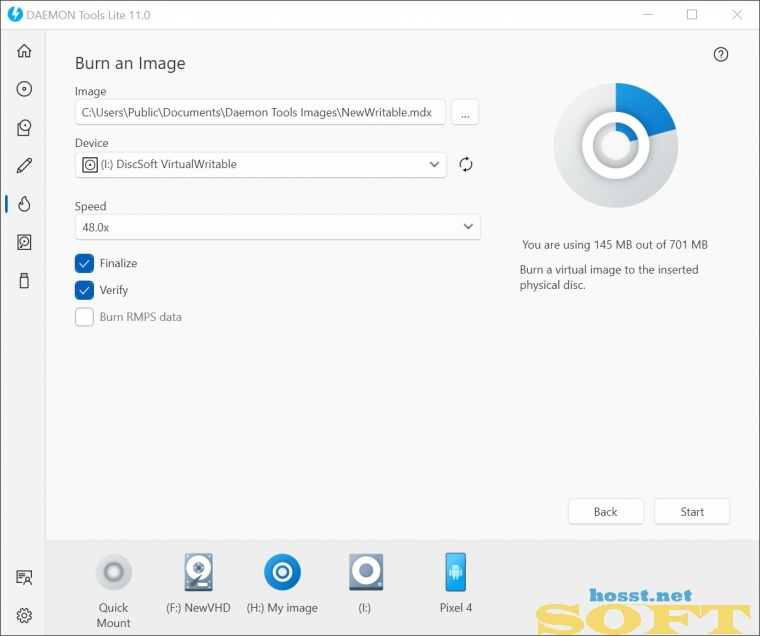
Task: Open the Virtual HDD sidebar icon
Action: pyautogui.click(x=24, y=242)
